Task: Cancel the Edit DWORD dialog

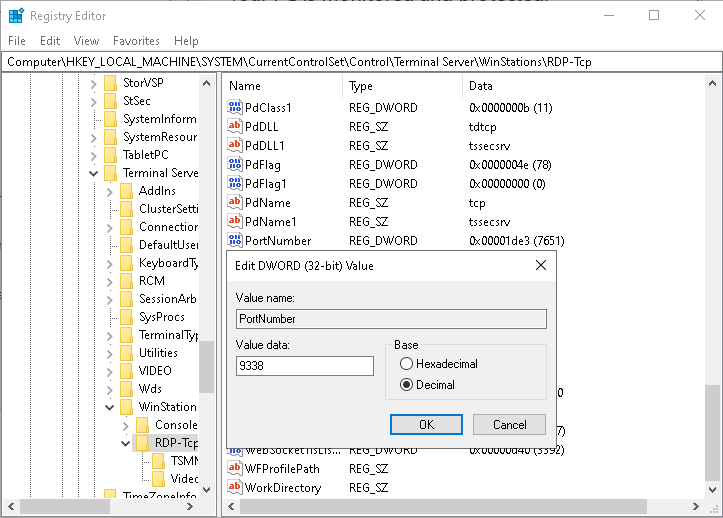Action: pyautogui.click(x=510, y=424)
